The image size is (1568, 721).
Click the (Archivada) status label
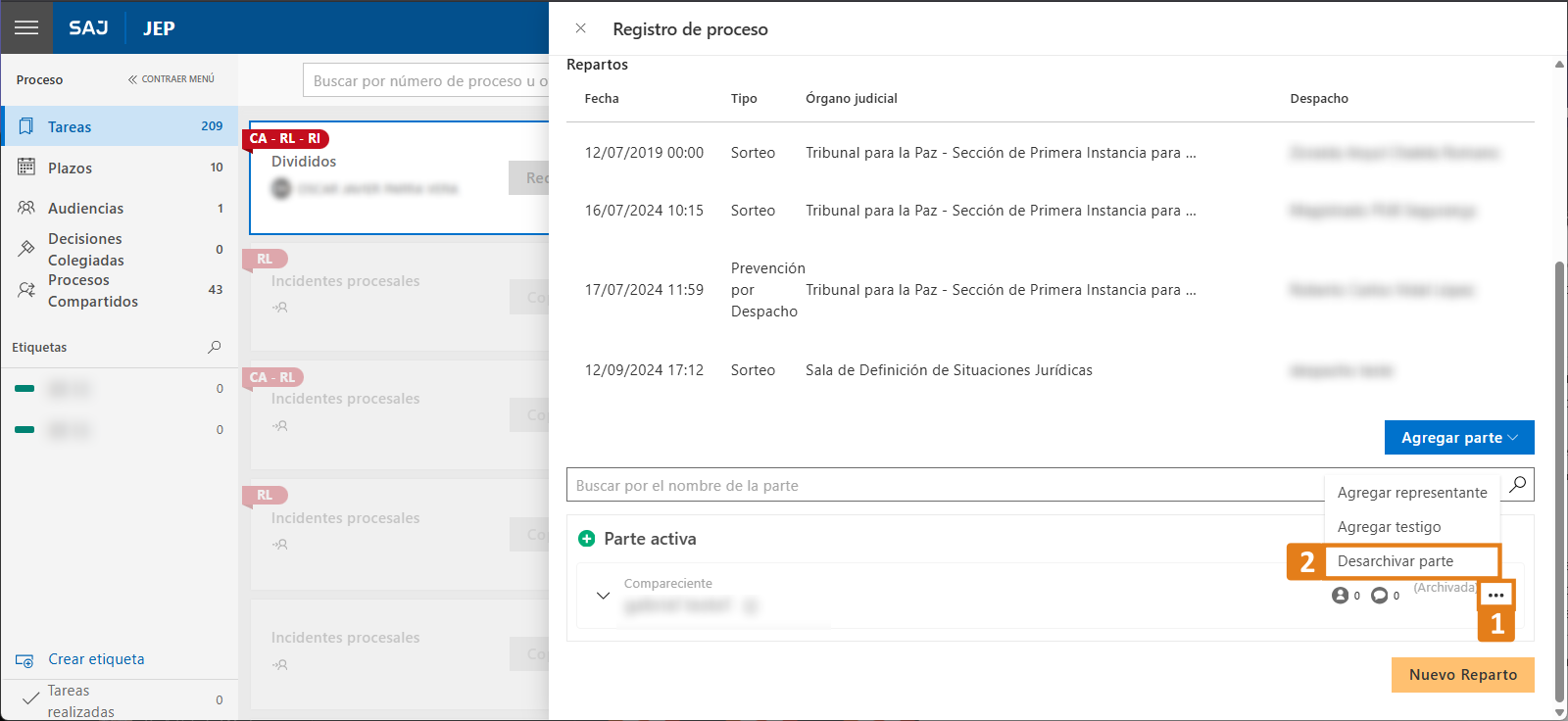[1445, 588]
